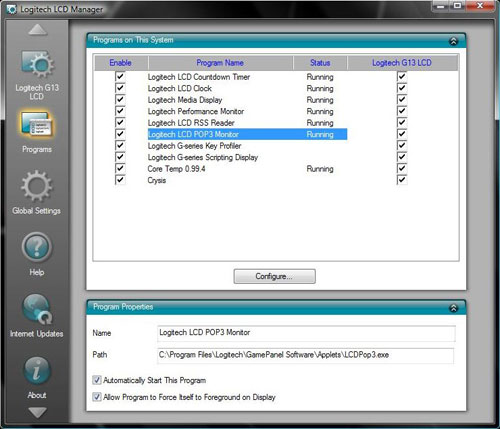Viewport: 500px width, 429px height.
Task: Toggle Enable checkbox for Logitech LCD Countdown Timer
Action: 120,77
